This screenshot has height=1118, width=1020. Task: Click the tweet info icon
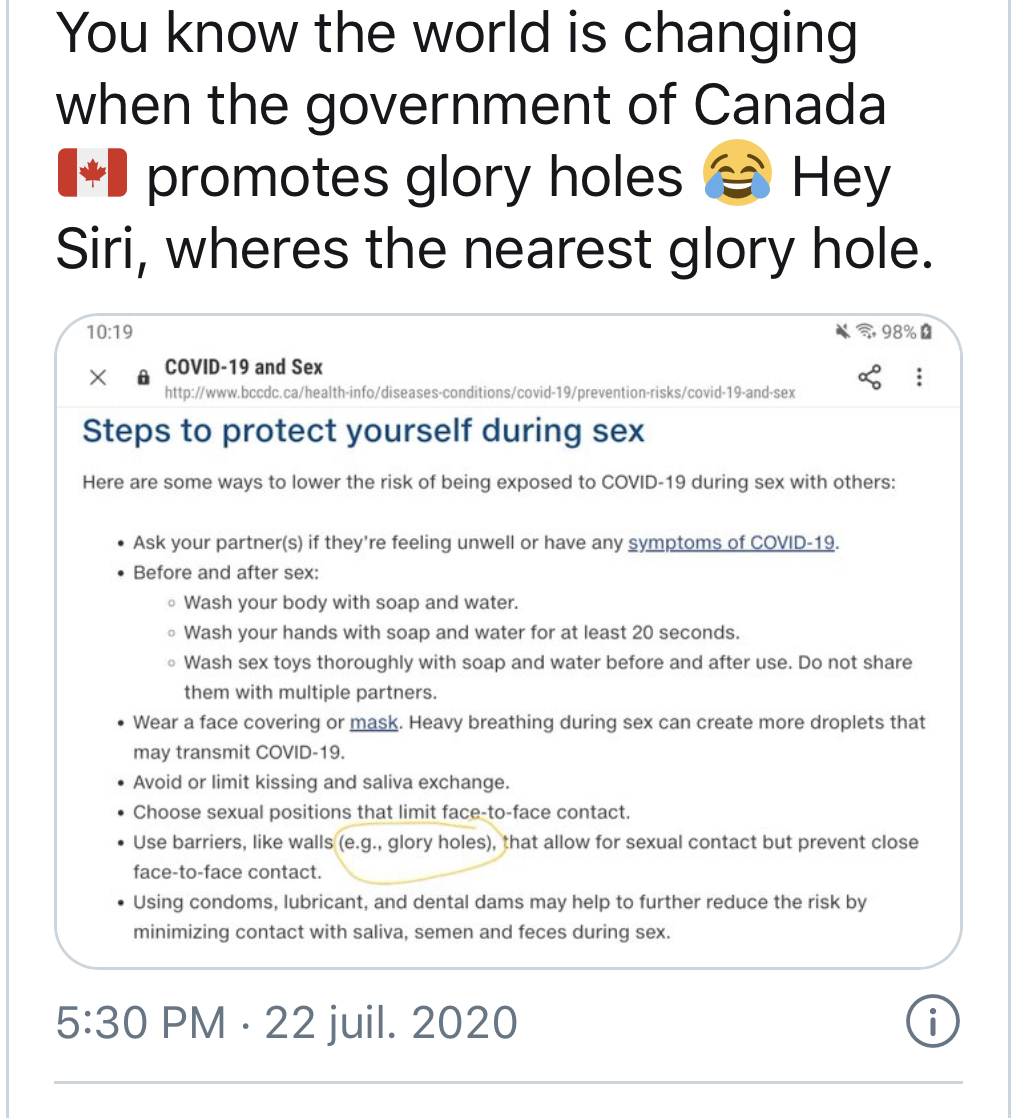[x=931, y=1022]
